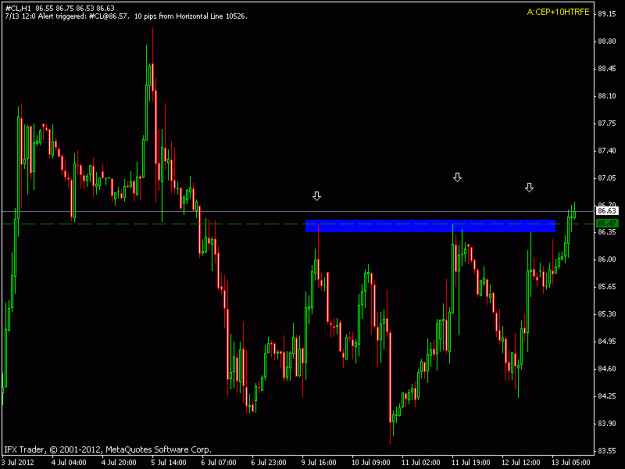
Task: Click the '13 Jul 05:00' time label
Action: pos(571,462)
